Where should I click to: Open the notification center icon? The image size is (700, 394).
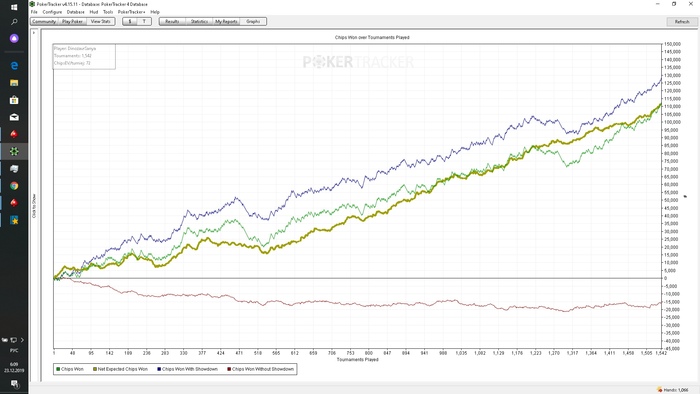(14, 384)
